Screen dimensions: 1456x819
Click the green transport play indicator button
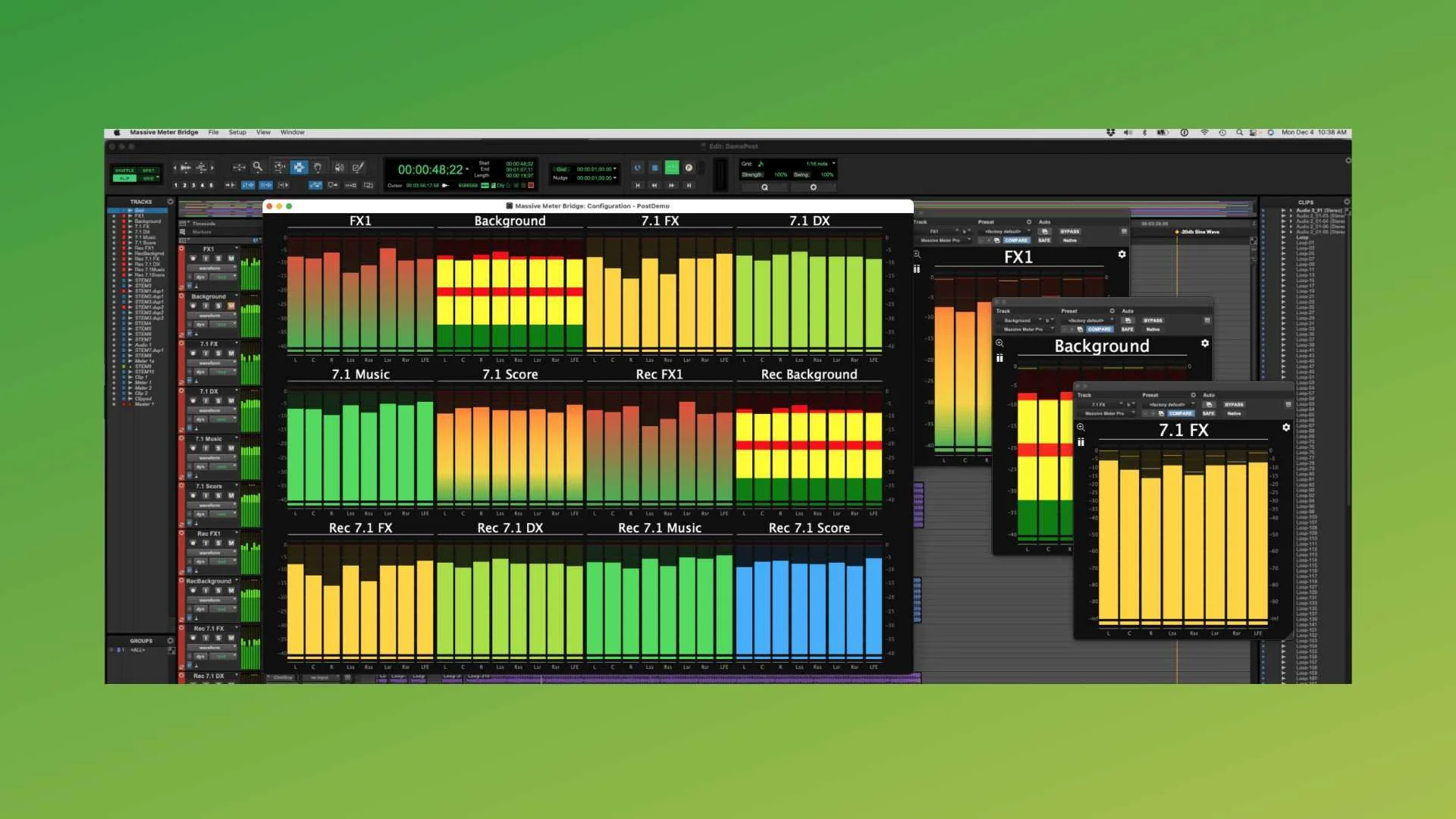[672, 168]
